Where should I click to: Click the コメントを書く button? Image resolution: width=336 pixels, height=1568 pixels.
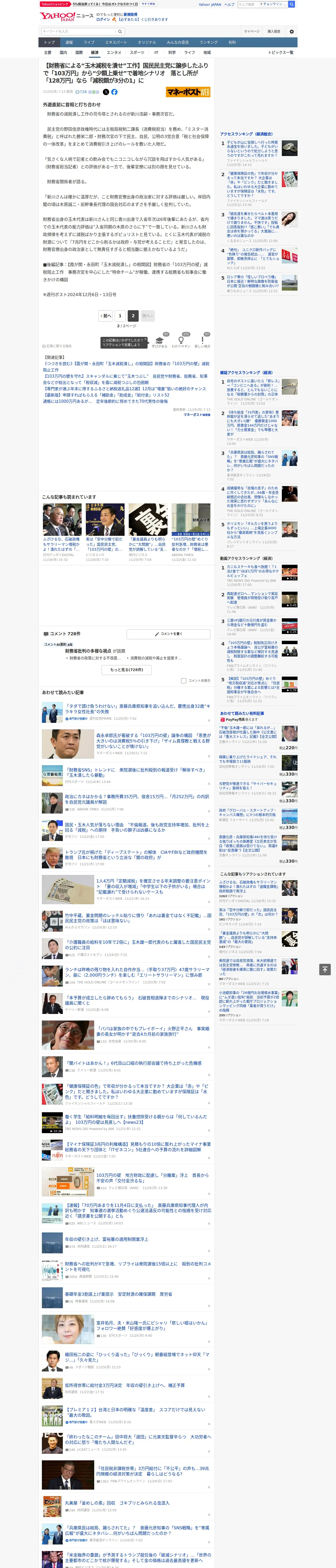[x=168, y=634]
